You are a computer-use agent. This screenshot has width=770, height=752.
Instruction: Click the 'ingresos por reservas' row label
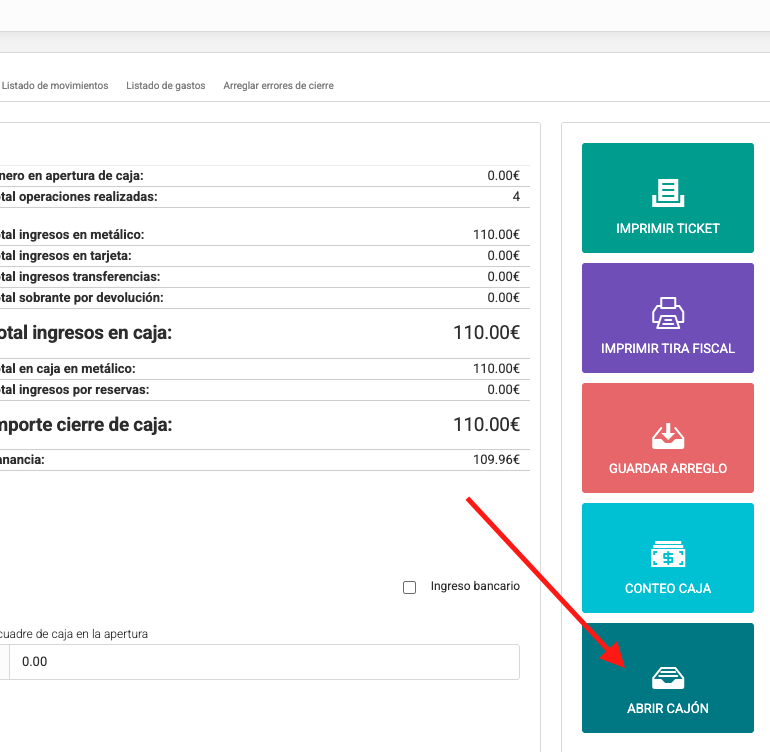pyautogui.click(x=75, y=390)
